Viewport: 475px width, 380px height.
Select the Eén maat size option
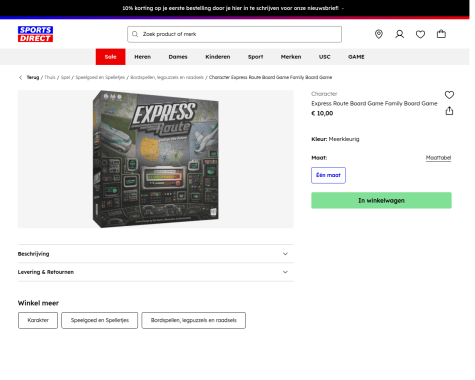point(328,175)
